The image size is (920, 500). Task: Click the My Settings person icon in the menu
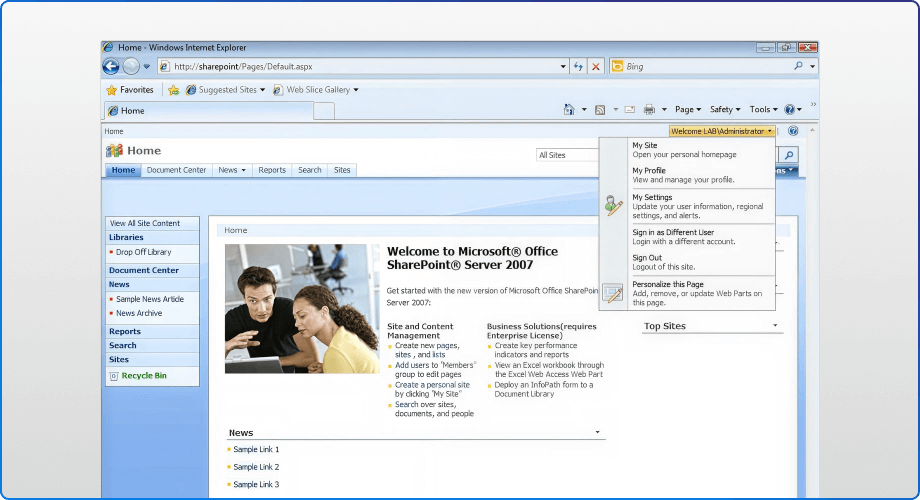[x=613, y=206]
